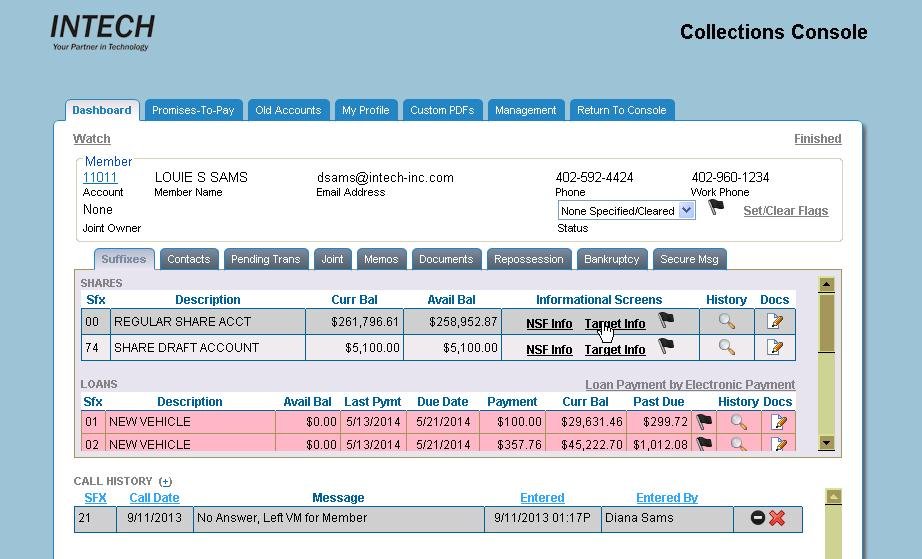Open history magnifier for Regular Share Acct

click(727, 321)
